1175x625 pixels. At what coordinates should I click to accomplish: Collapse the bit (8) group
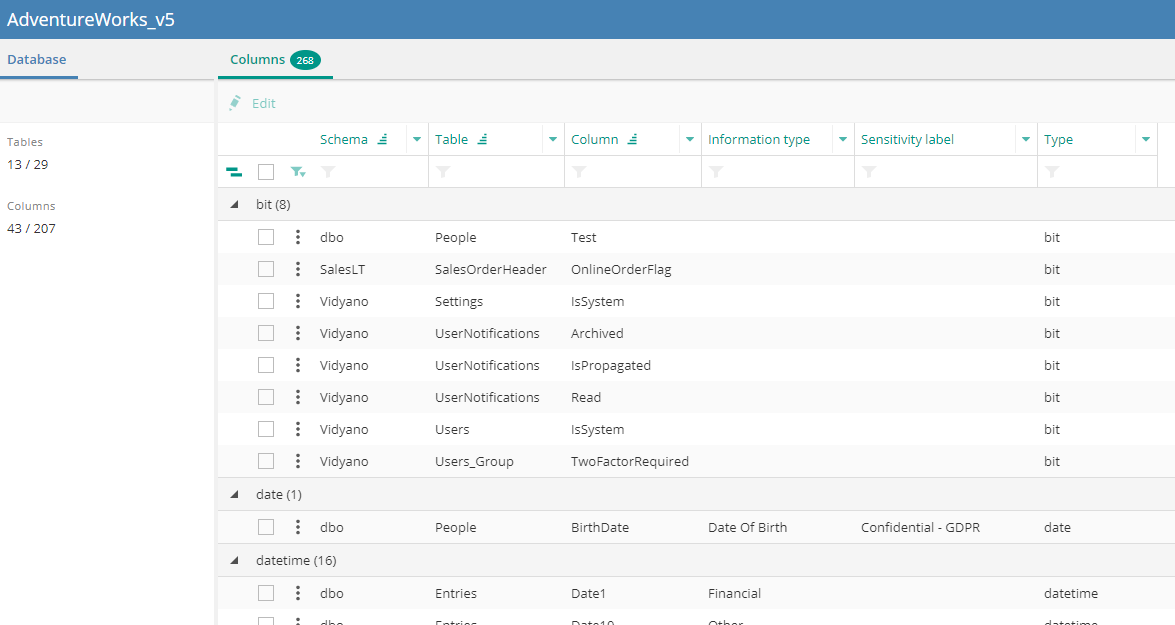(x=235, y=204)
